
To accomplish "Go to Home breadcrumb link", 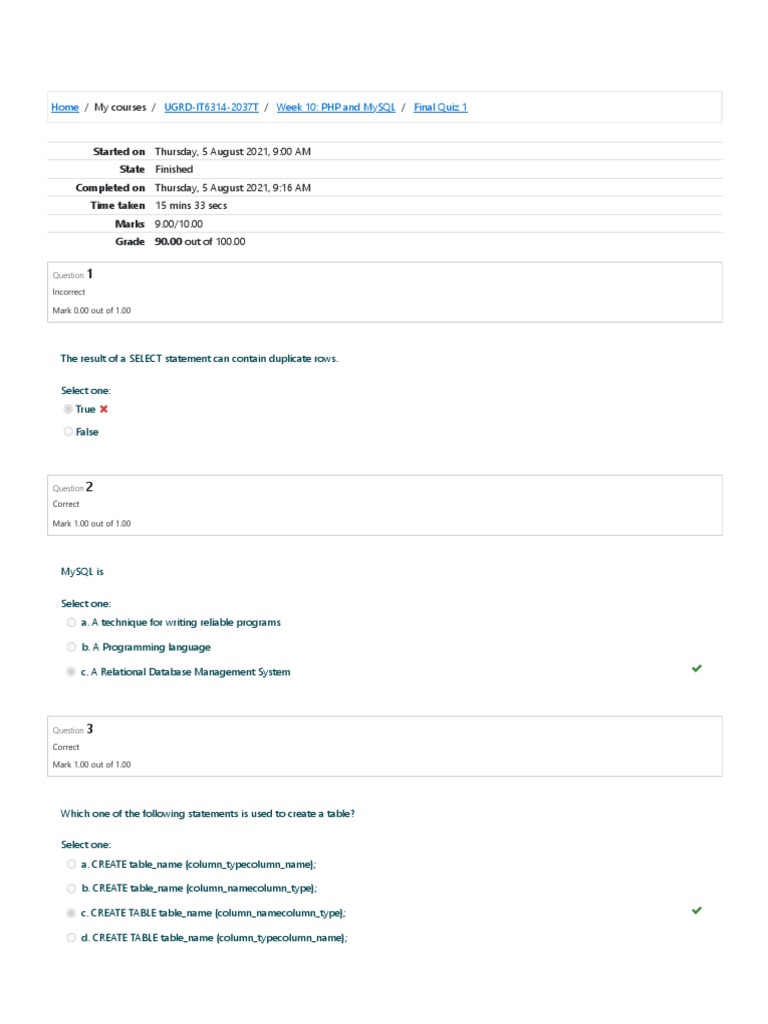I will [x=65, y=107].
